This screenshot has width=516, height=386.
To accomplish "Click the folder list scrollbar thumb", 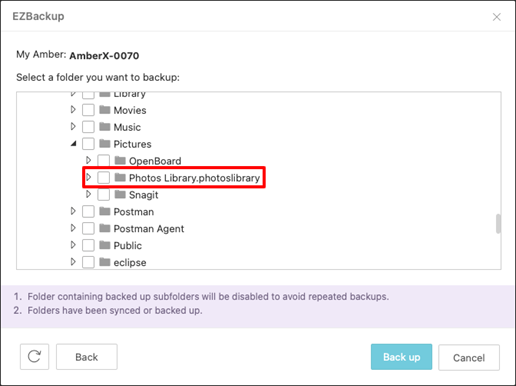I will pos(498,224).
